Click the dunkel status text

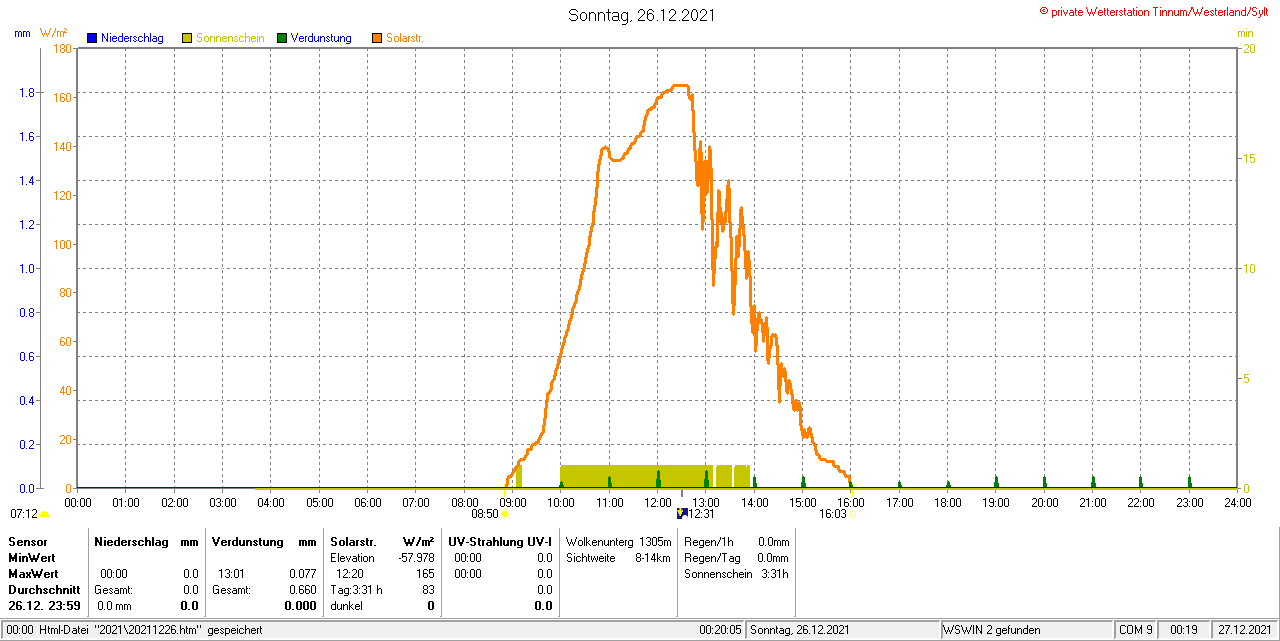[x=346, y=606]
